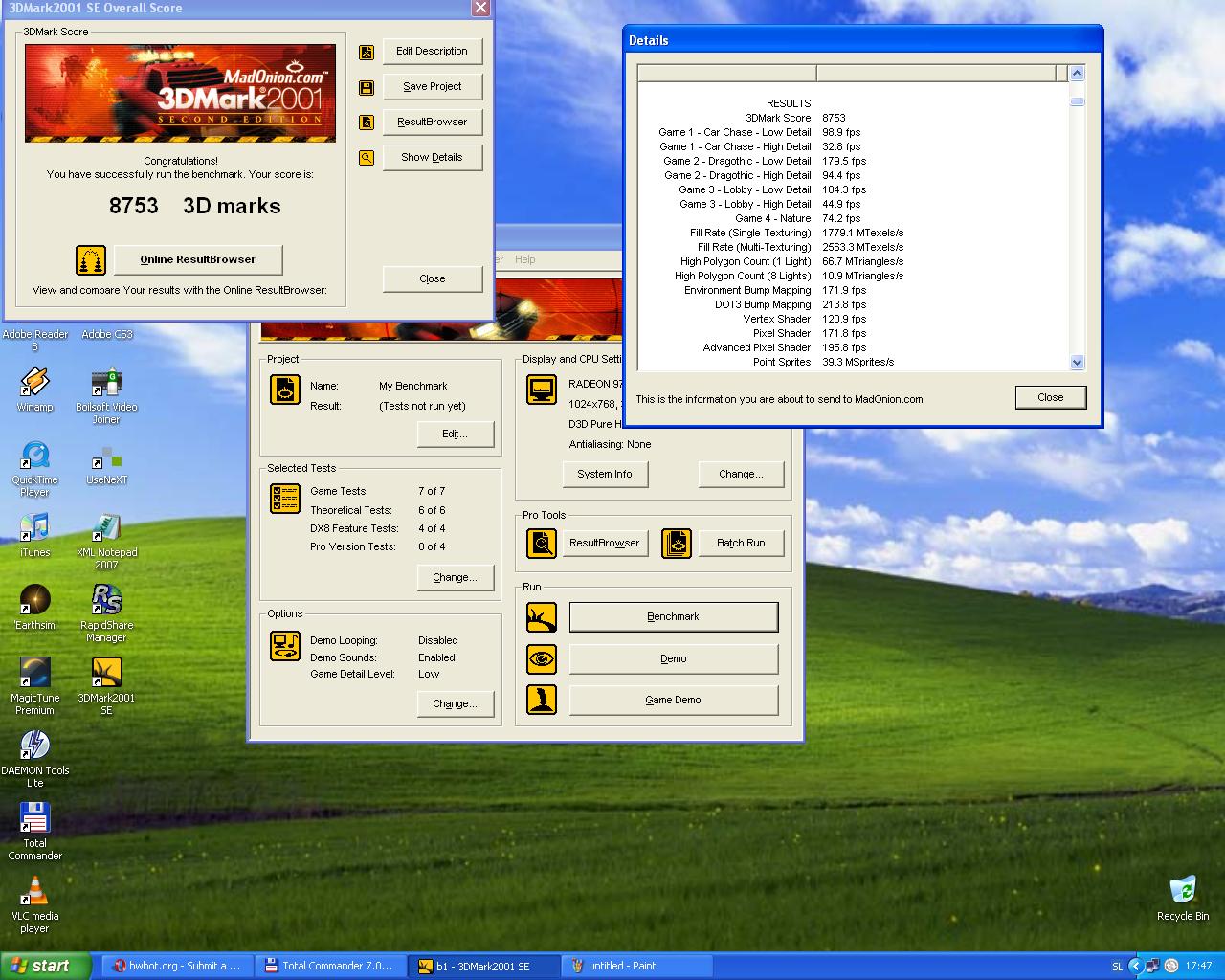This screenshot has width=1225, height=980.
Task: Click Change... under Selected Tests
Action: [x=456, y=578]
